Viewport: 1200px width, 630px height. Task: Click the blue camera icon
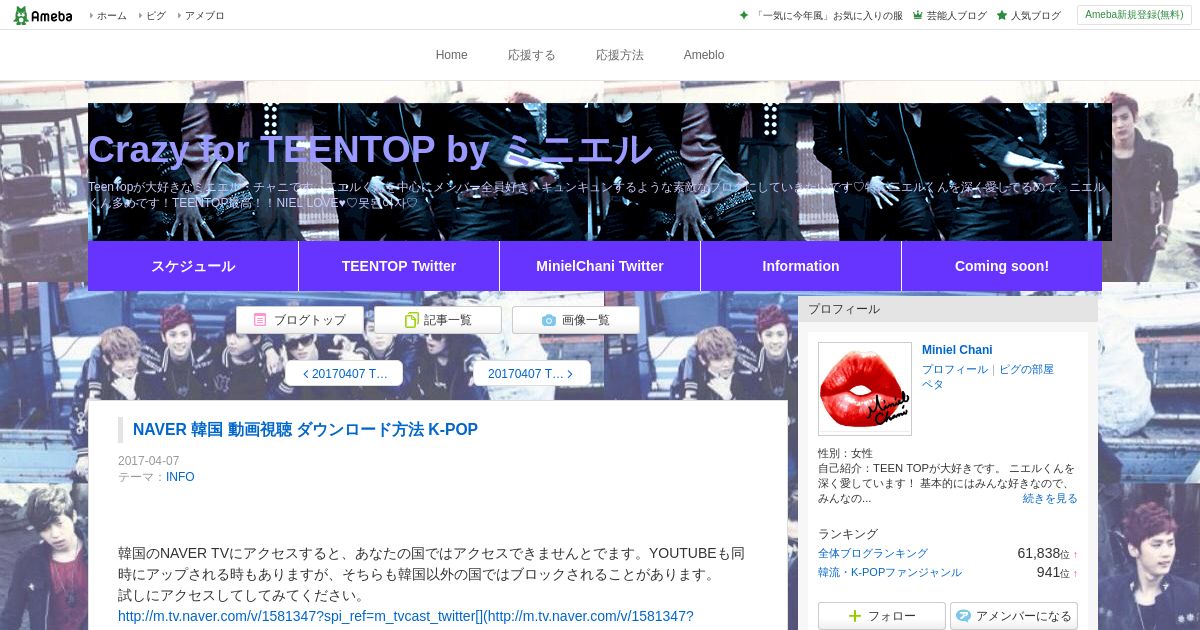click(549, 320)
